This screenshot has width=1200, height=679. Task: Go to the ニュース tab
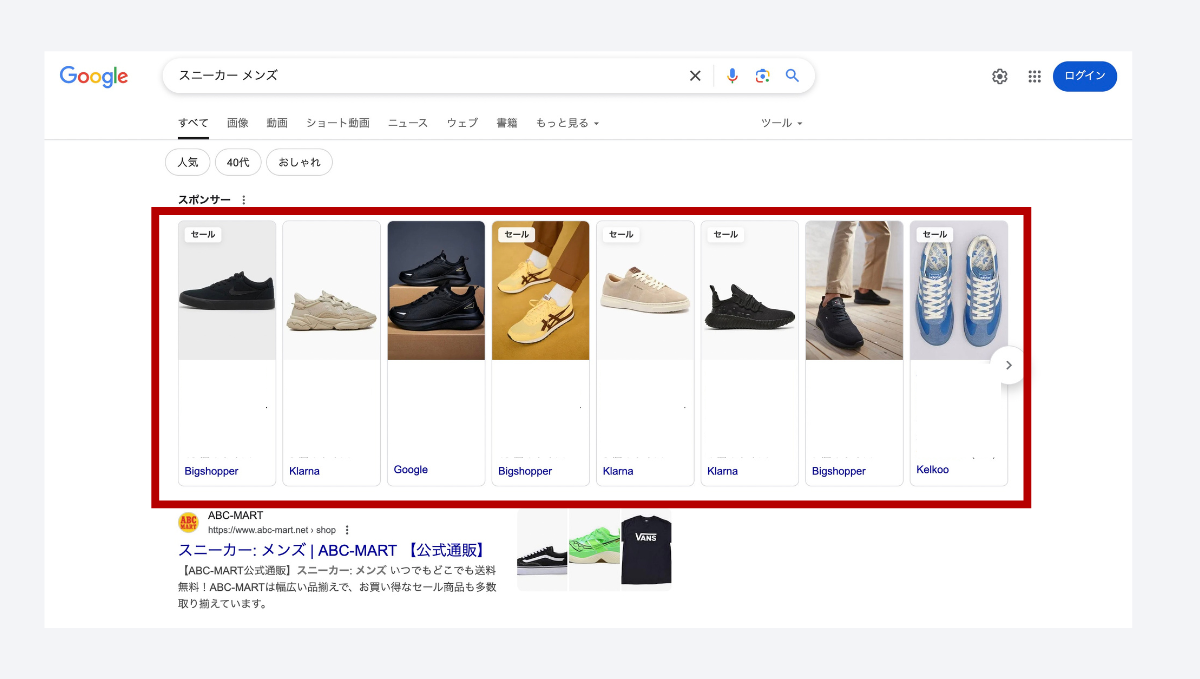tap(408, 123)
